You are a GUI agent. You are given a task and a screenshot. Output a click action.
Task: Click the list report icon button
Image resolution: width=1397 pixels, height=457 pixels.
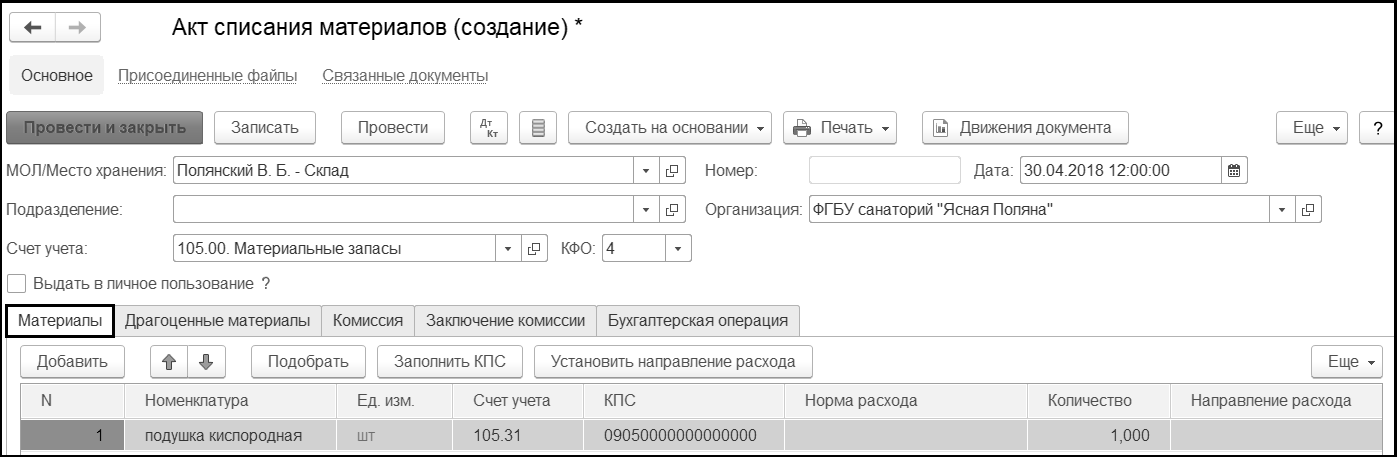coord(538,128)
